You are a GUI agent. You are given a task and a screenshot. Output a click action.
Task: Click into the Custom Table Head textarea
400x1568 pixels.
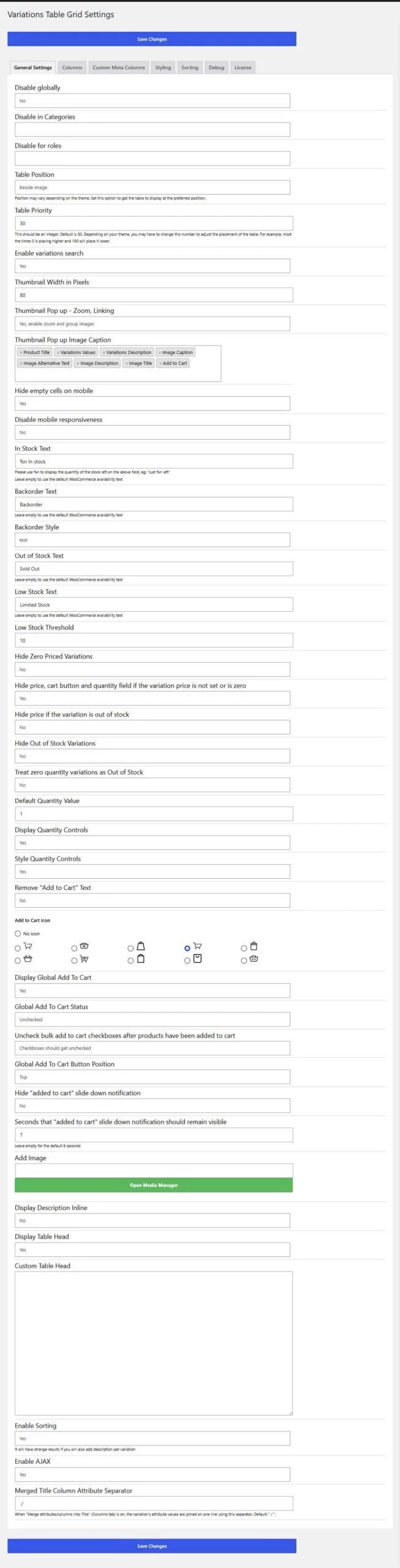tap(154, 1343)
